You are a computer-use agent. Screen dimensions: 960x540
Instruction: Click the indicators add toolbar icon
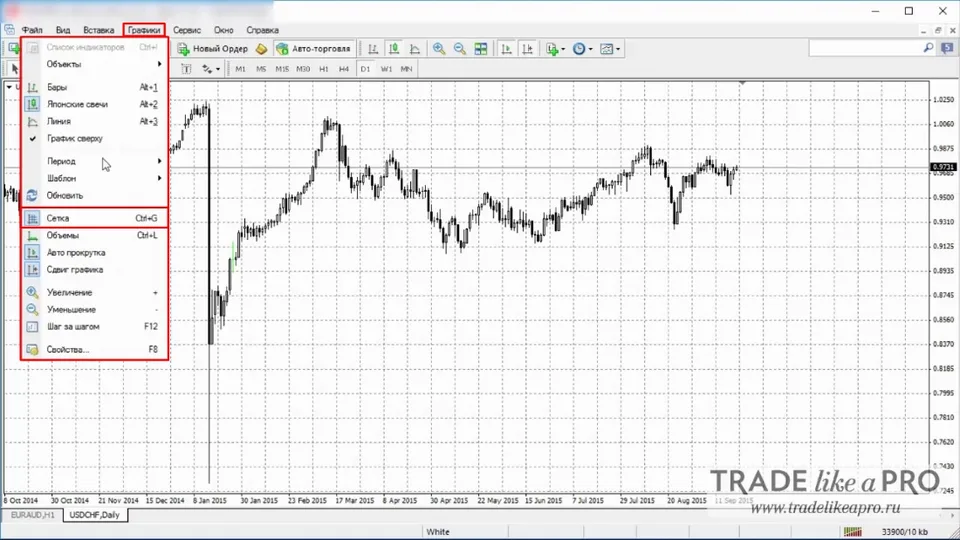coord(552,49)
